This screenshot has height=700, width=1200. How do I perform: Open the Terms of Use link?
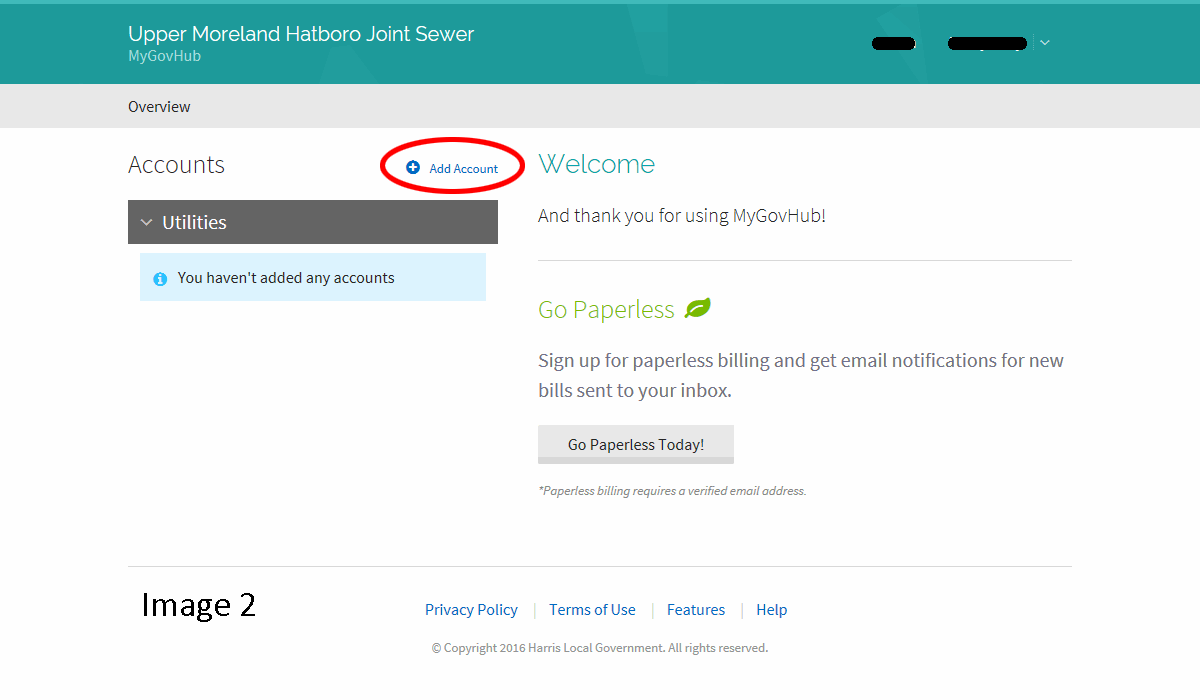point(592,610)
